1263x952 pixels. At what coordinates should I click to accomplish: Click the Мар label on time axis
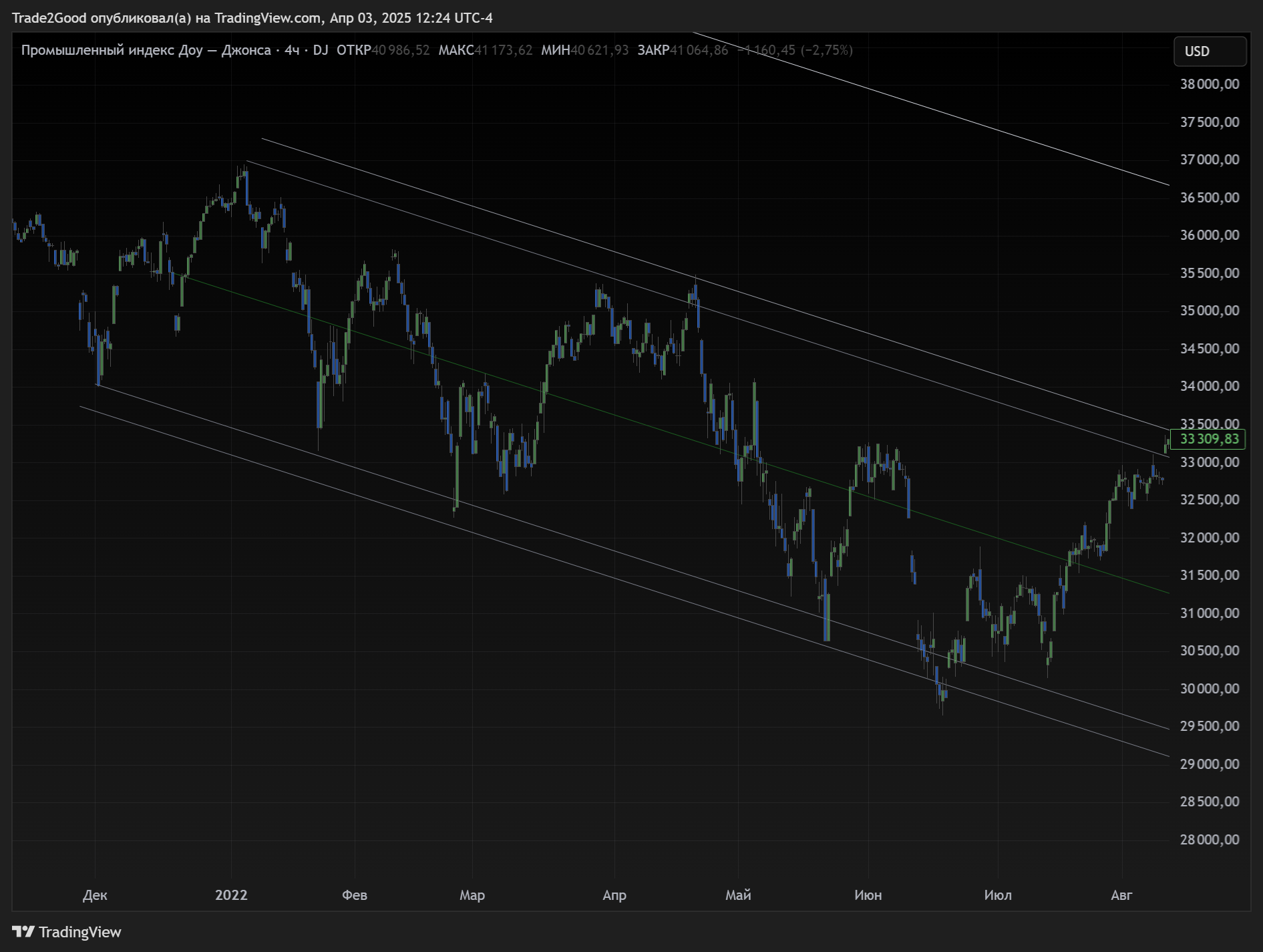pyautogui.click(x=472, y=895)
